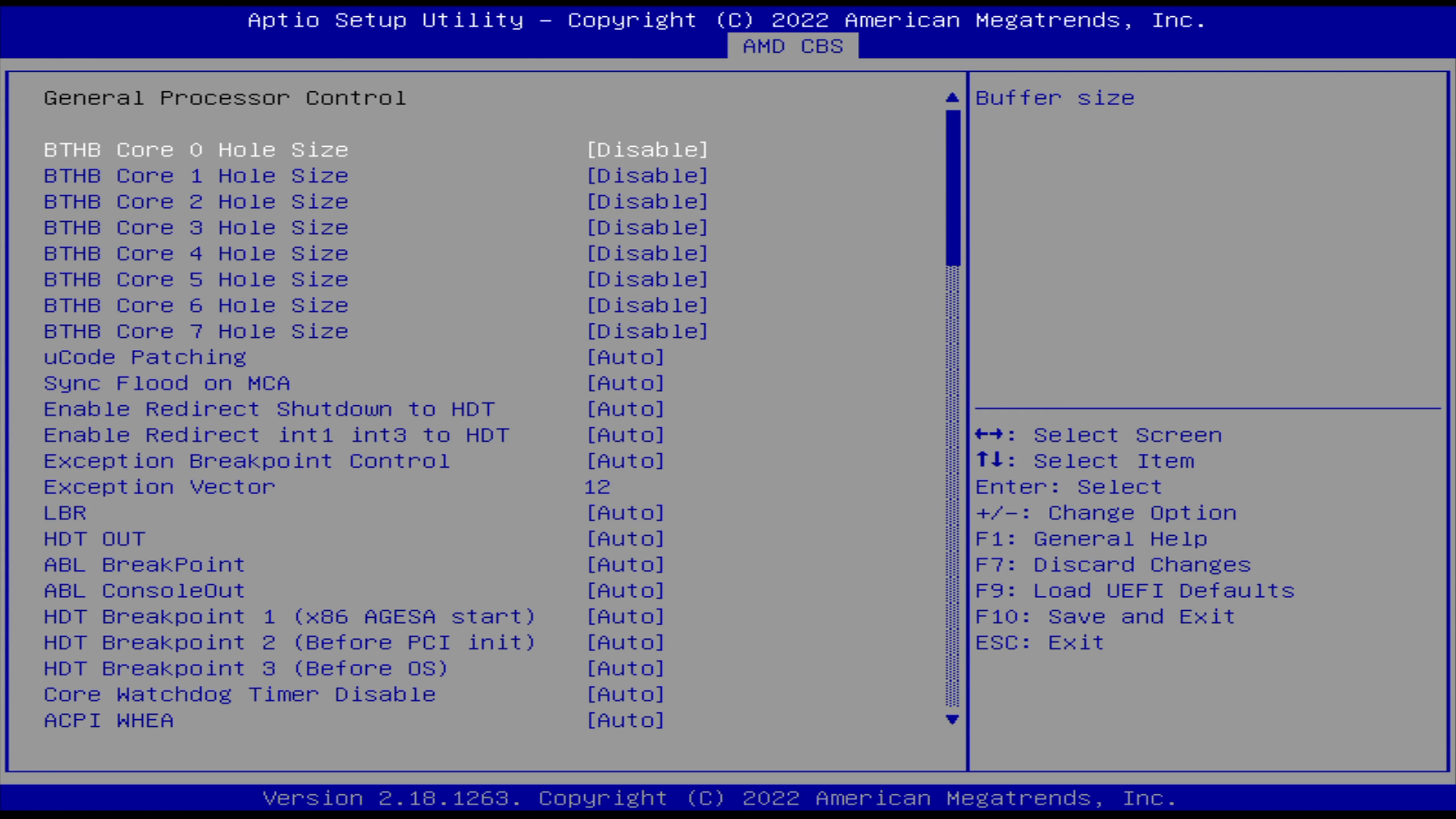Select the BTHB Core 4 Hole Size label
The height and width of the screenshot is (819, 1456).
[x=196, y=254]
